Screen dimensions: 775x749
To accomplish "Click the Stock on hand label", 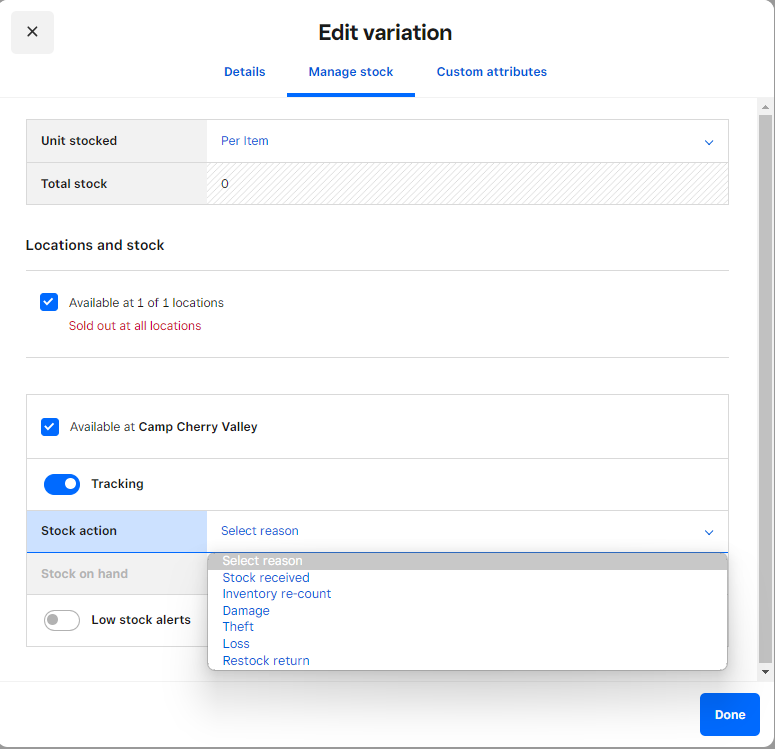I will click(x=85, y=574).
